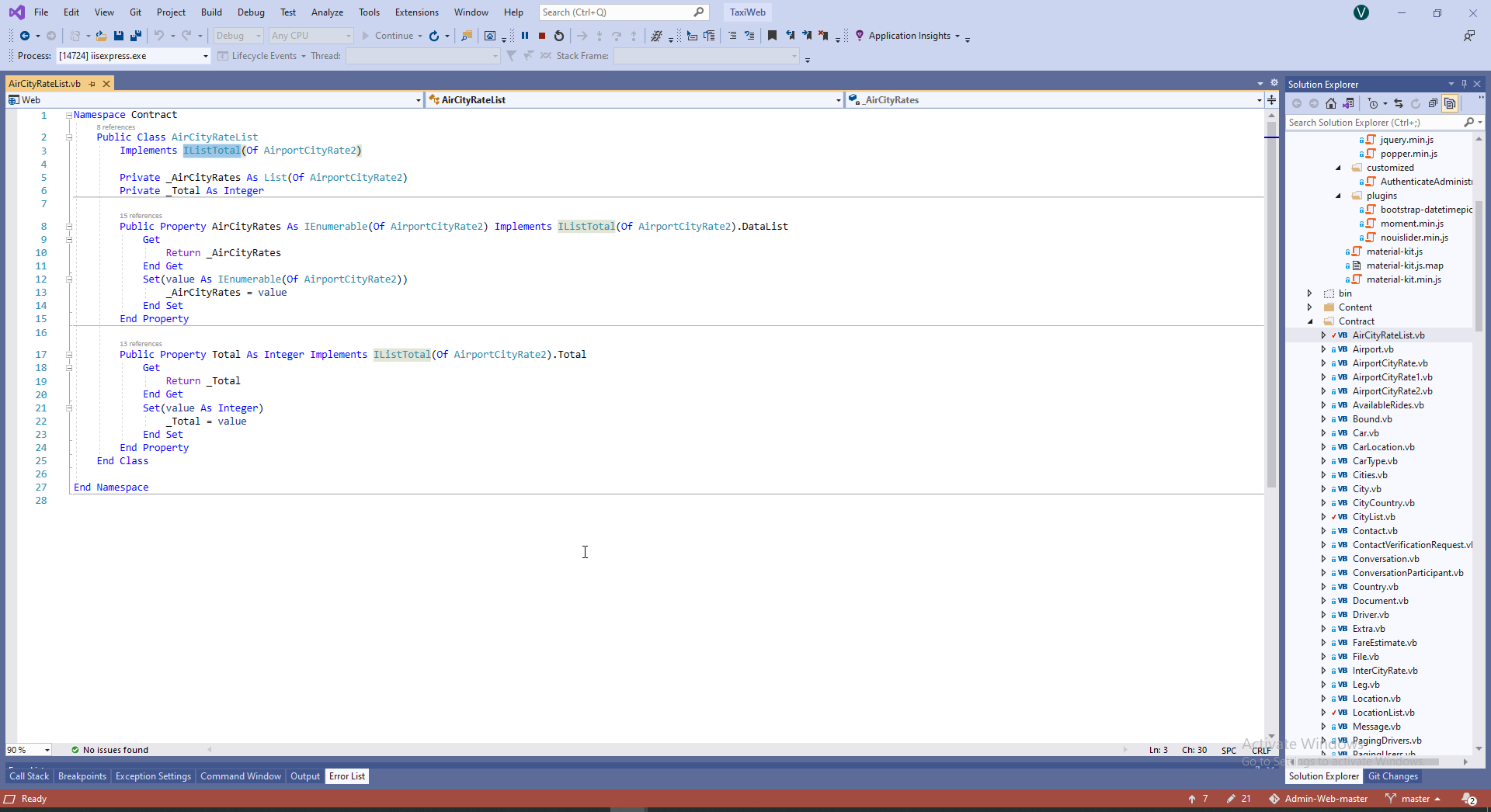1491x812 pixels.
Task: Pin the AirCityRateList.vb tab
Action: 92,84
